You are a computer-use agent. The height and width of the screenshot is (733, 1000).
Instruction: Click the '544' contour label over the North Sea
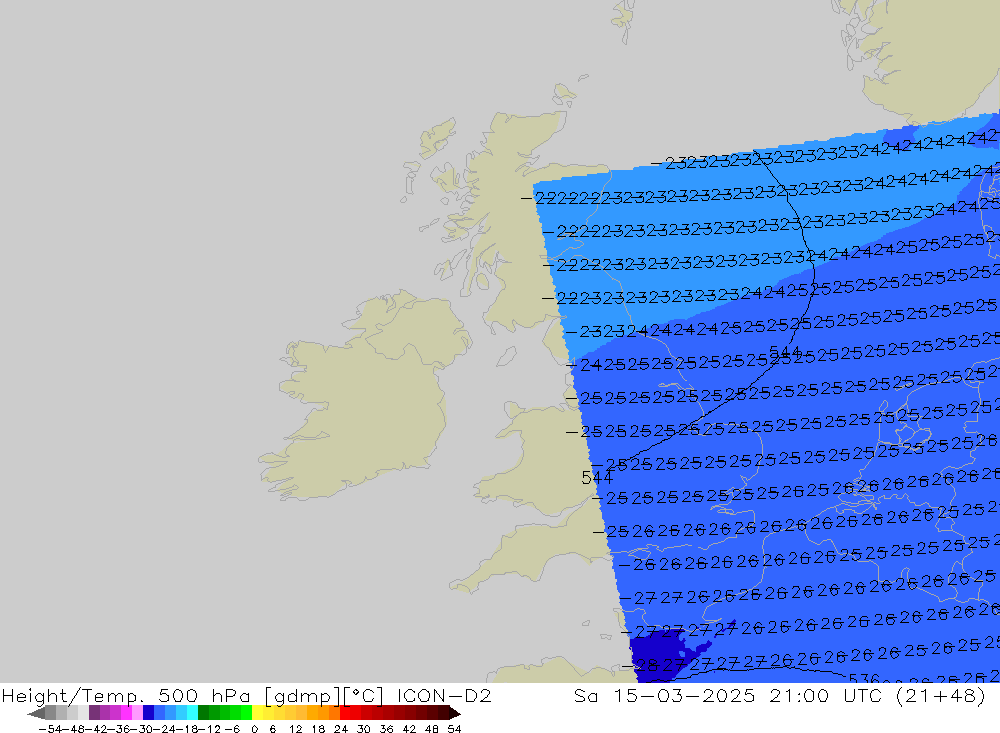(x=785, y=353)
